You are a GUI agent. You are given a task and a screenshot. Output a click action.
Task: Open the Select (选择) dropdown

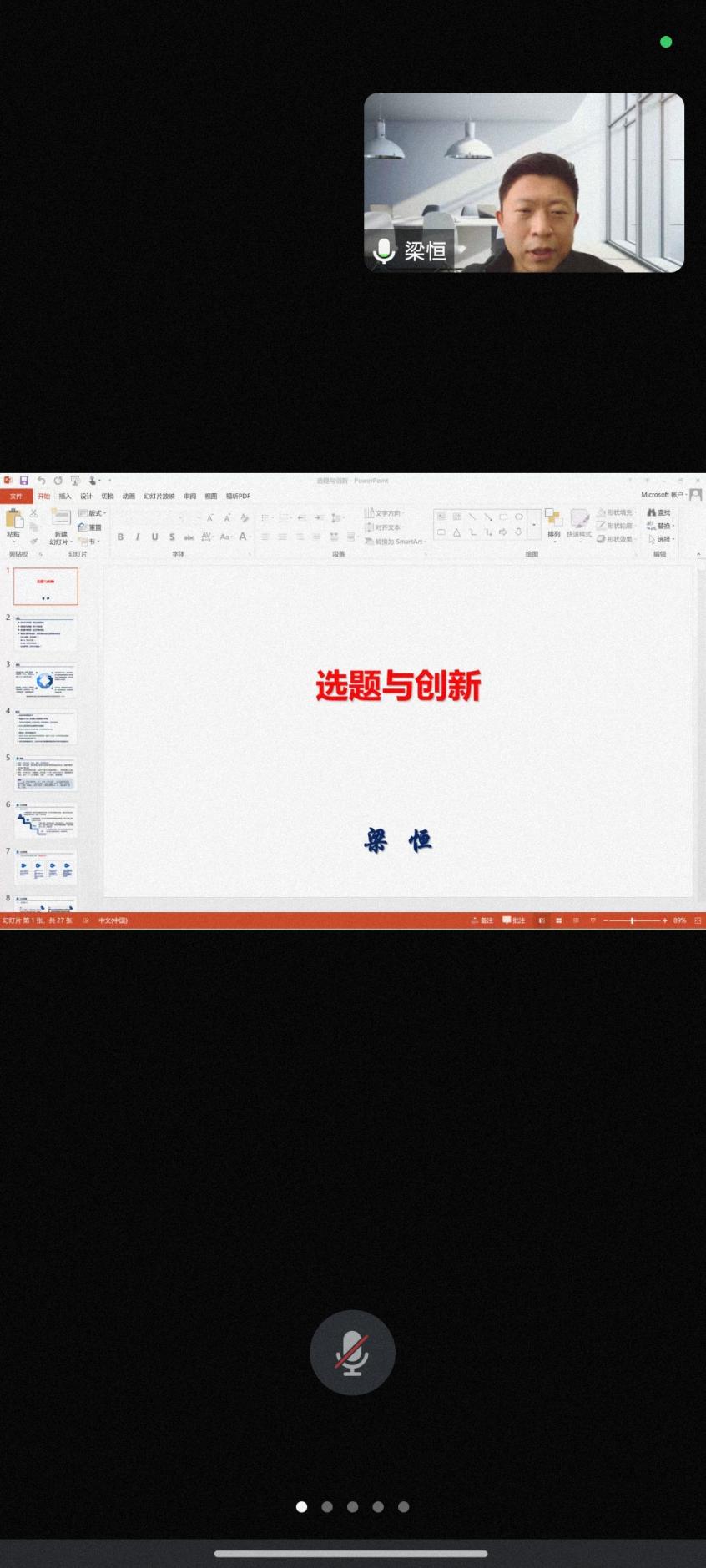click(x=661, y=539)
